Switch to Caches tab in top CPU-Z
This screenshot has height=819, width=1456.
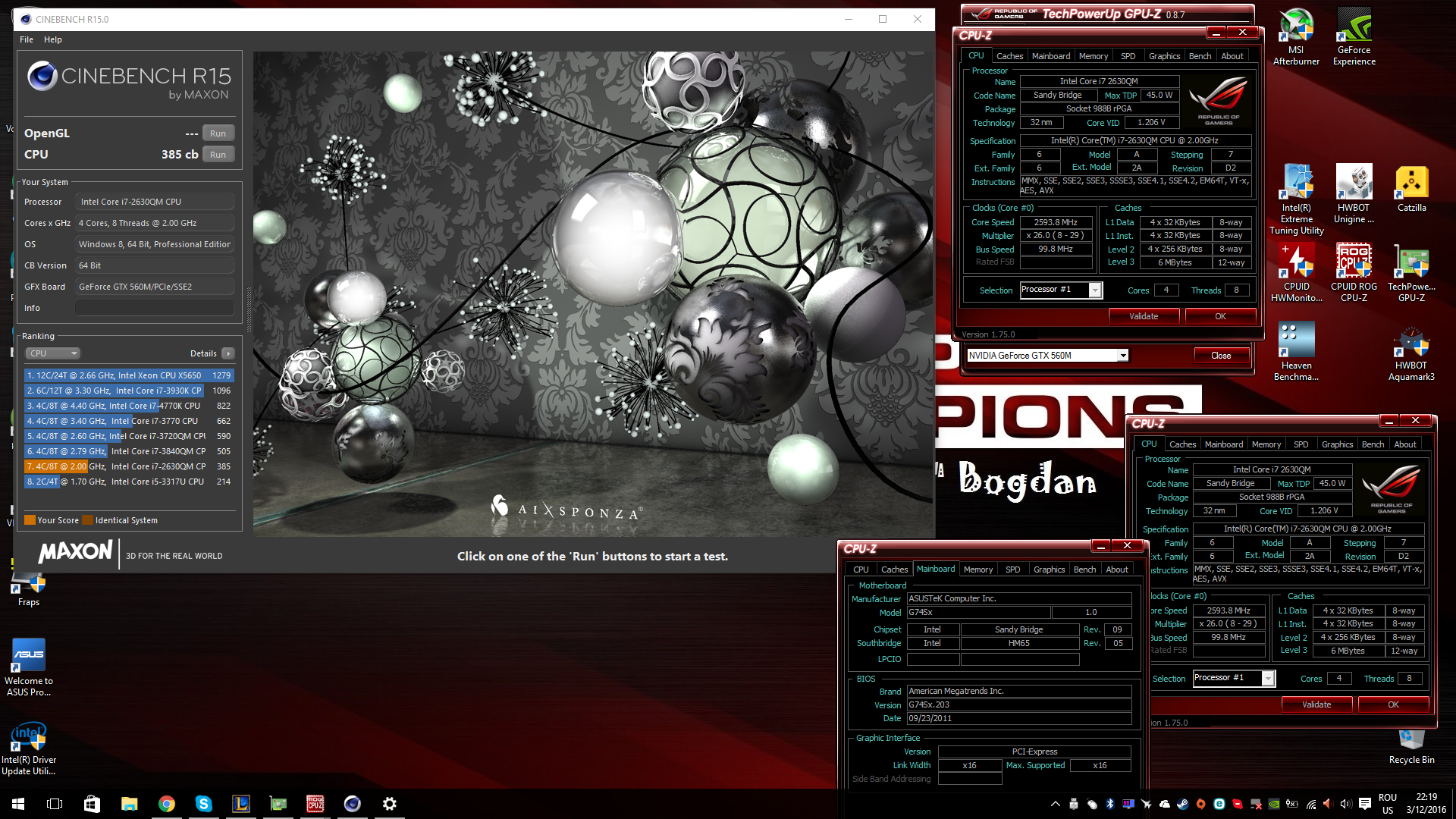tap(1009, 56)
